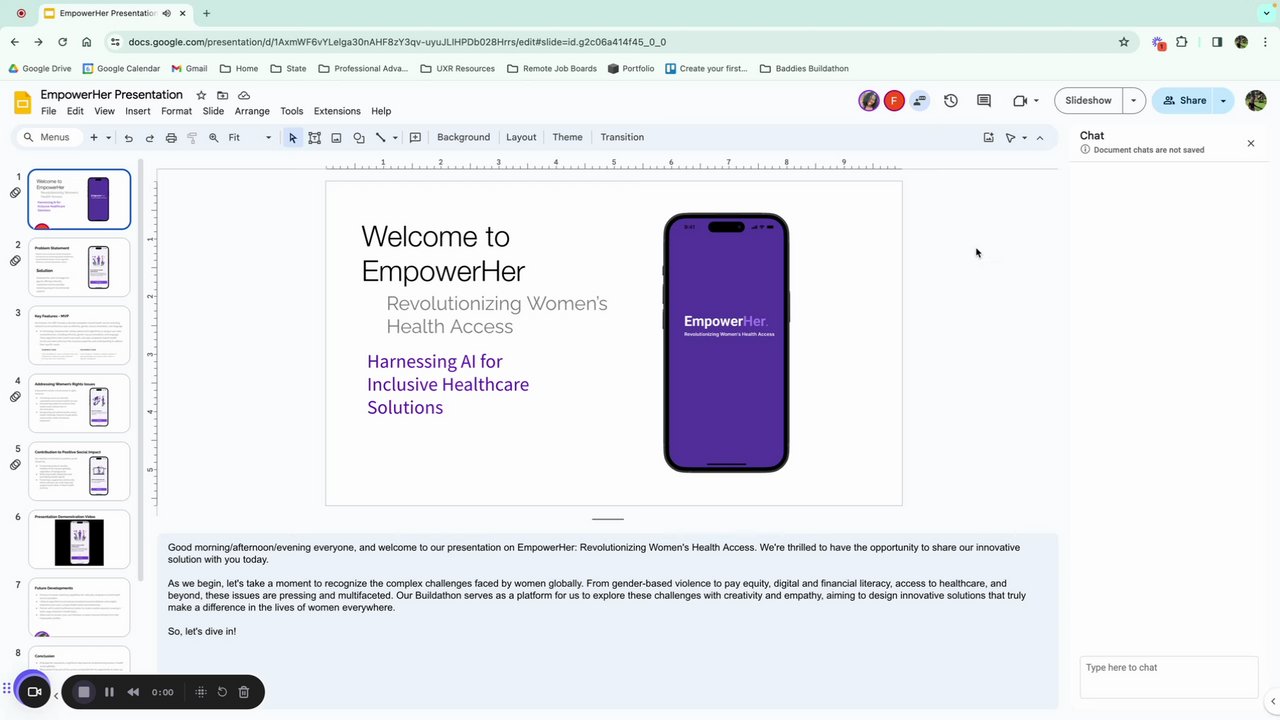Click the pointer mode icon at toolbar right

click(x=1010, y=138)
